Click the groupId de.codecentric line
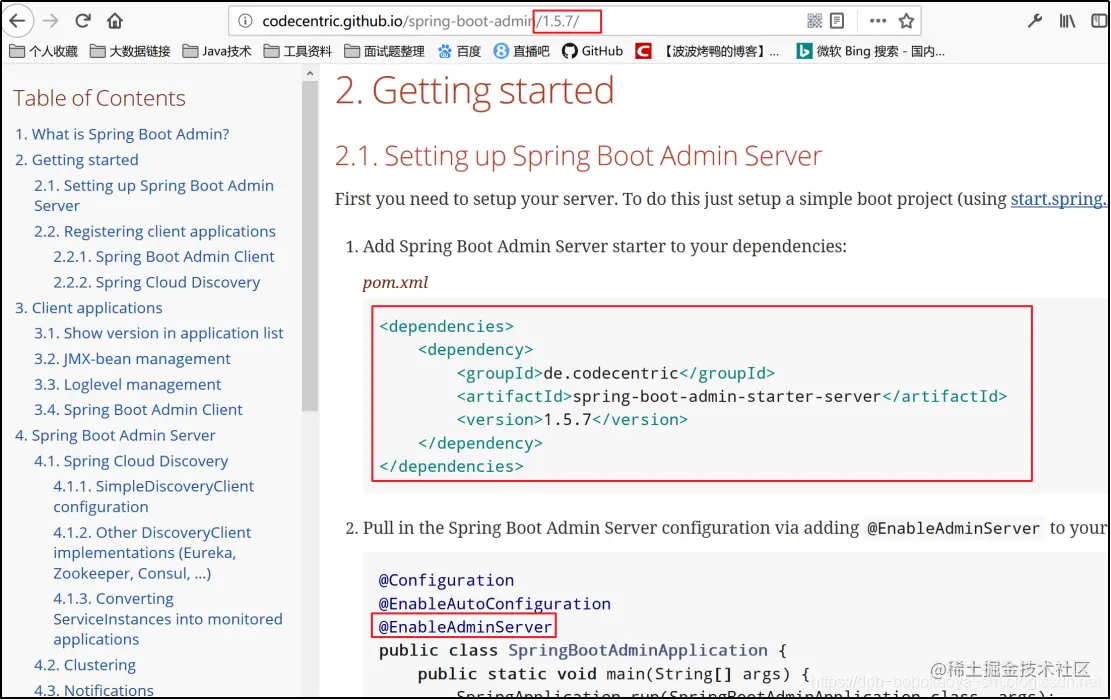 [x=616, y=373]
